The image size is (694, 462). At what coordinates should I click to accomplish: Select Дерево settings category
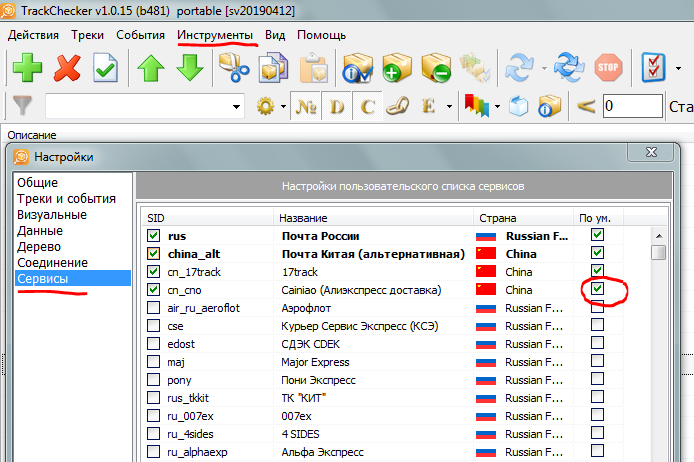pos(39,246)
